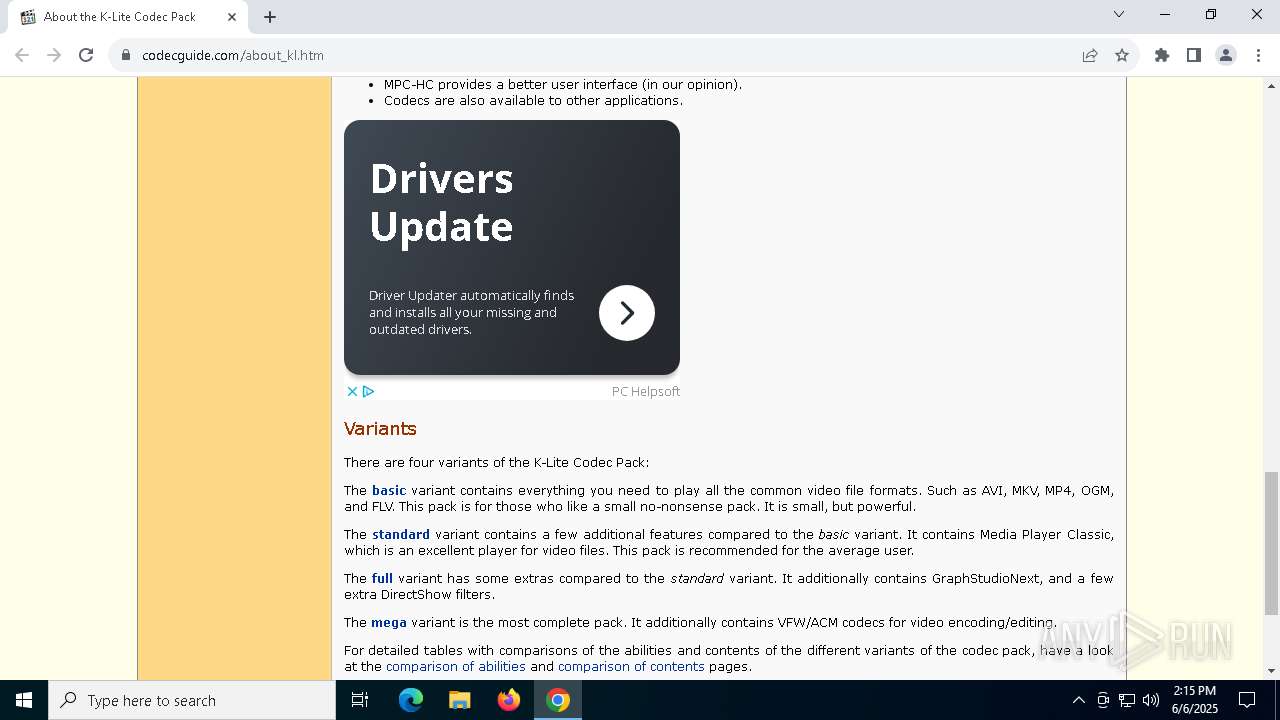Click the AdChoices triangle icon
Viewport: 1280px width, 720px height.
click(x=368, y=391)
